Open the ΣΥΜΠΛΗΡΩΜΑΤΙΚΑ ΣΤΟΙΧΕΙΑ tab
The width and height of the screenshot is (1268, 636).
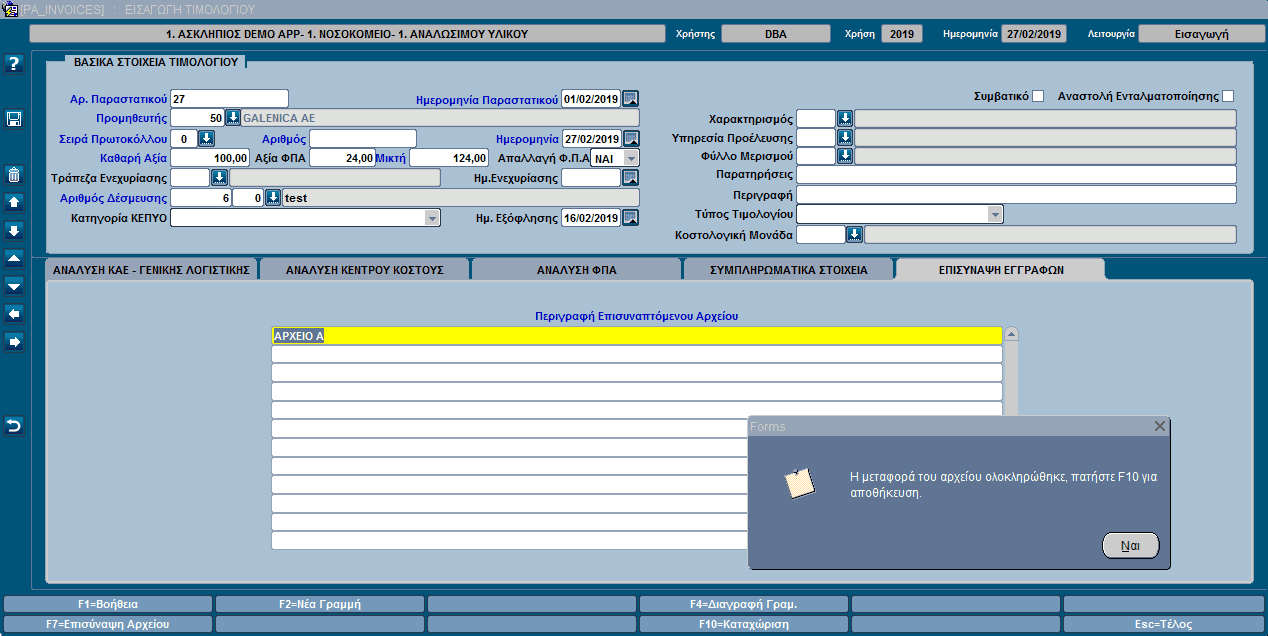pyautogui.click(x=788, y=270)
